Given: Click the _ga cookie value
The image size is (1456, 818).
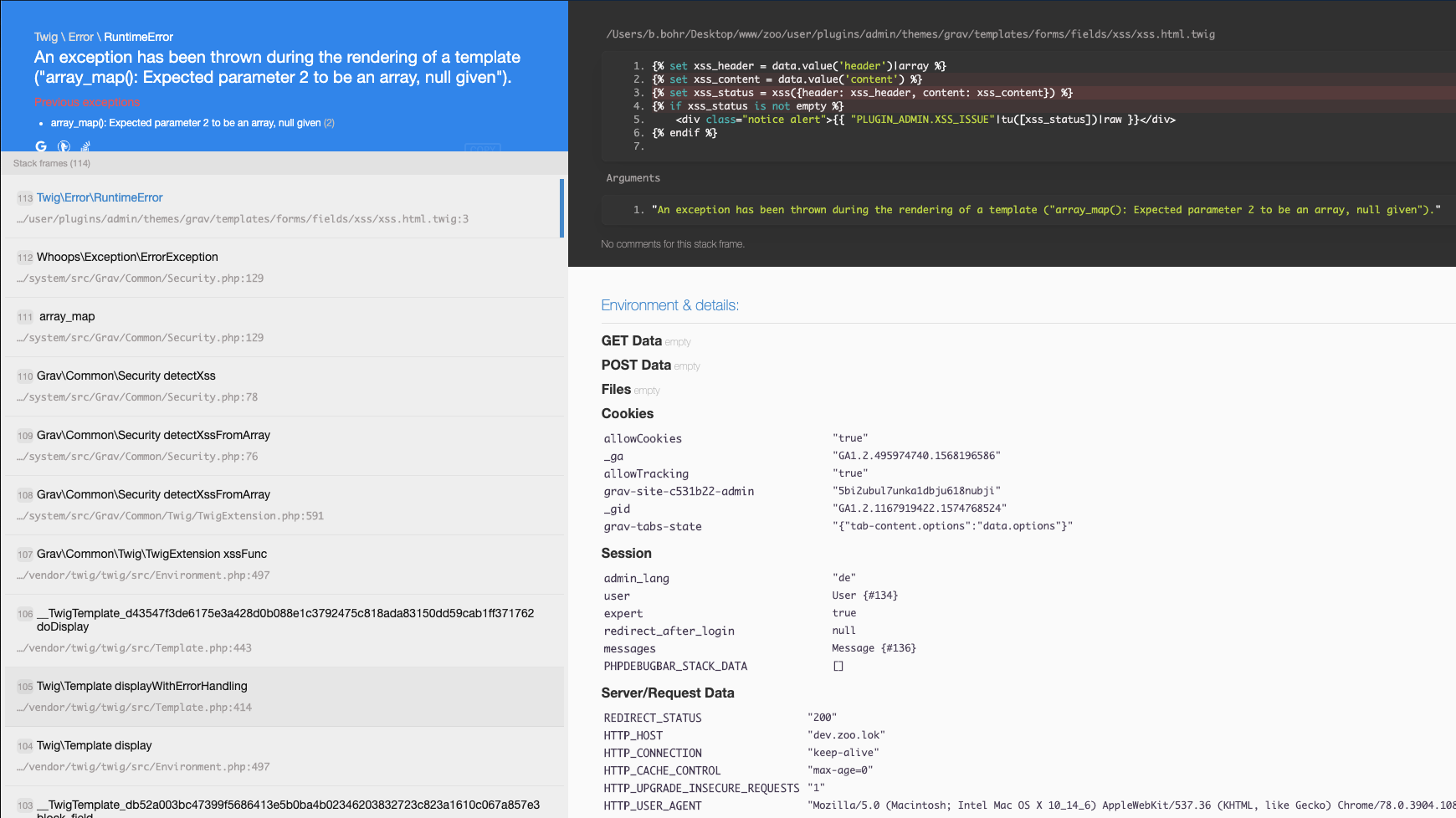Looking at the screenshot, I should (x=916, y=456).
